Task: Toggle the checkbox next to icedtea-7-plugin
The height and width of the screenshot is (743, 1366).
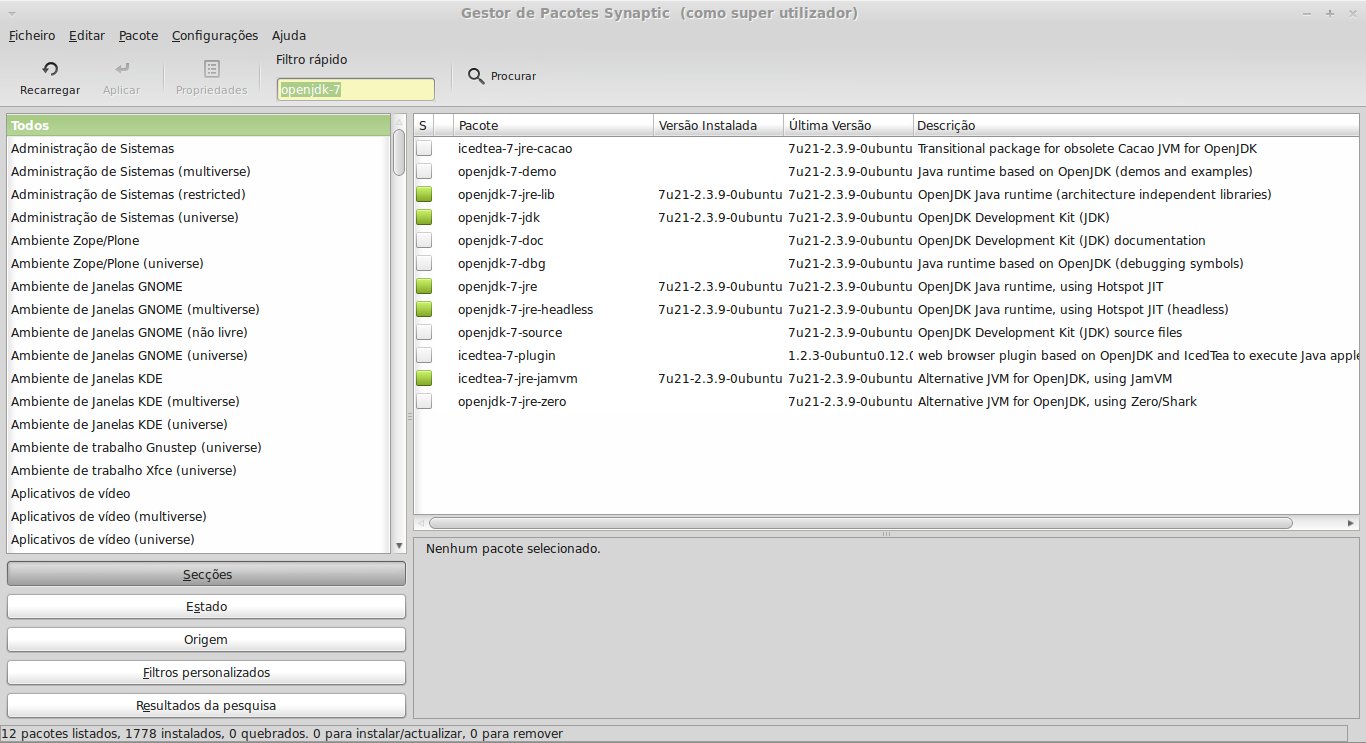Action: (x=424, y=355)
